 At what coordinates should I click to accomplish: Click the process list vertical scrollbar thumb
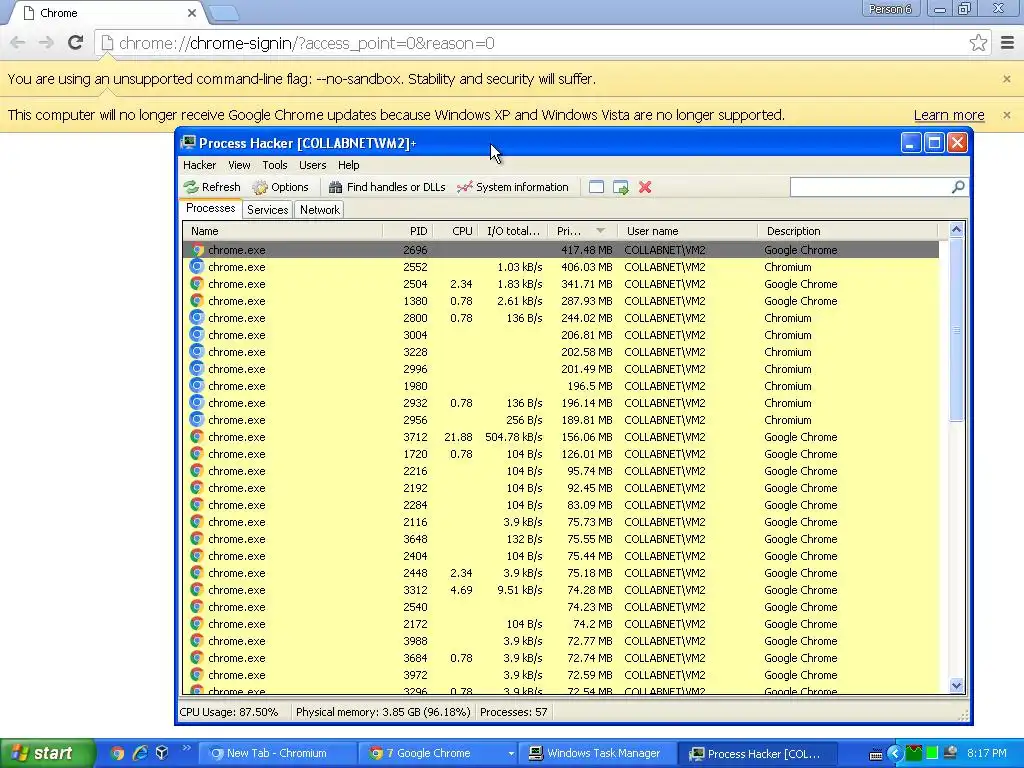click(x=957, y=330)
